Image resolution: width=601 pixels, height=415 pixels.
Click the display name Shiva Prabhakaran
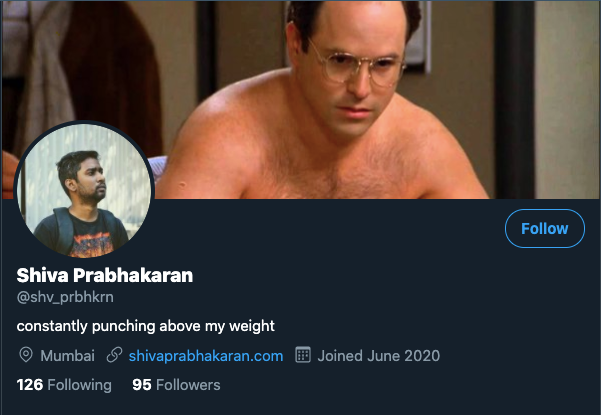pyautogui.click(x=105, y=275)
